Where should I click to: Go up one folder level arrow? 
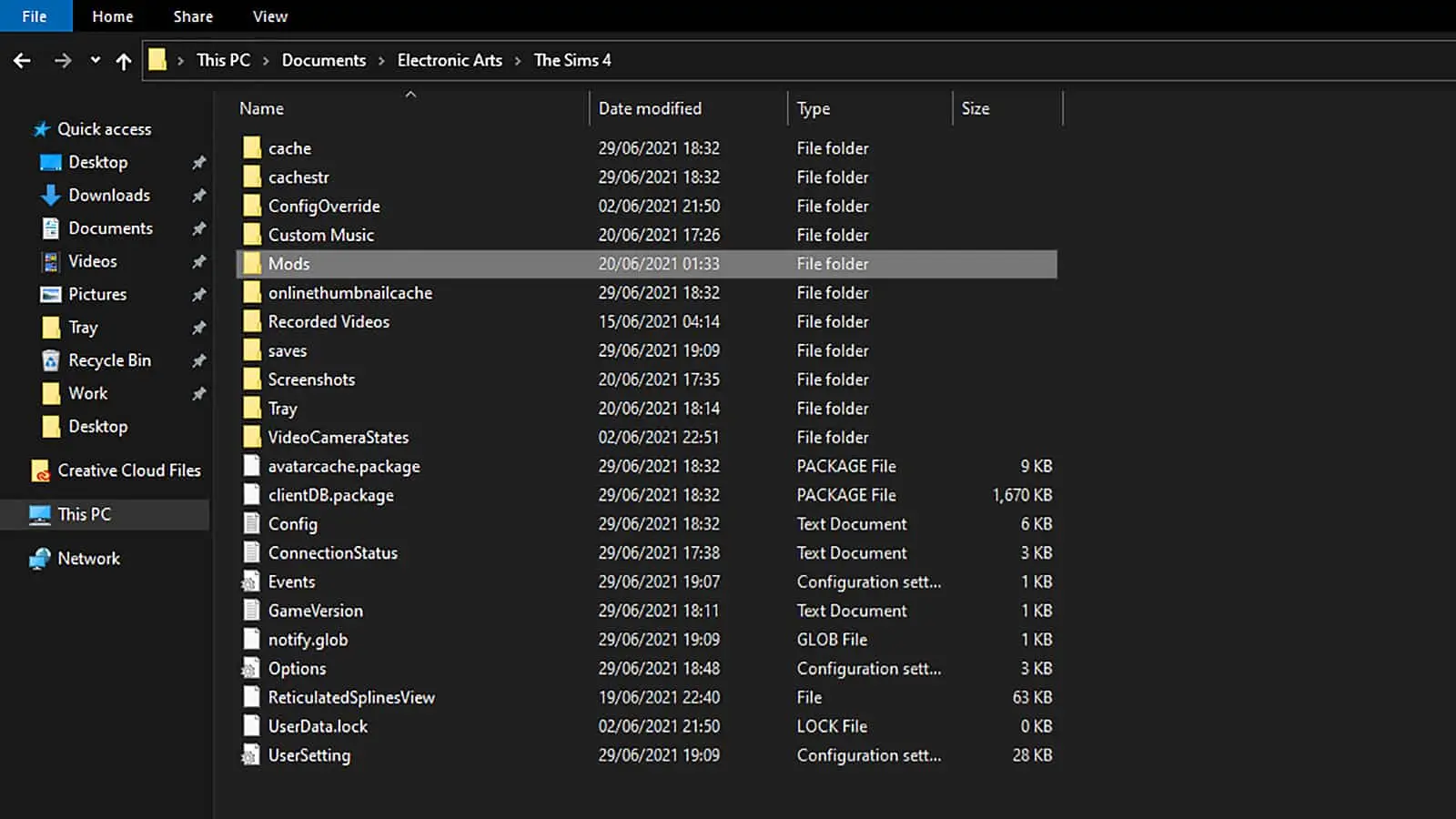pyautogui.click(x=124, y=61)
